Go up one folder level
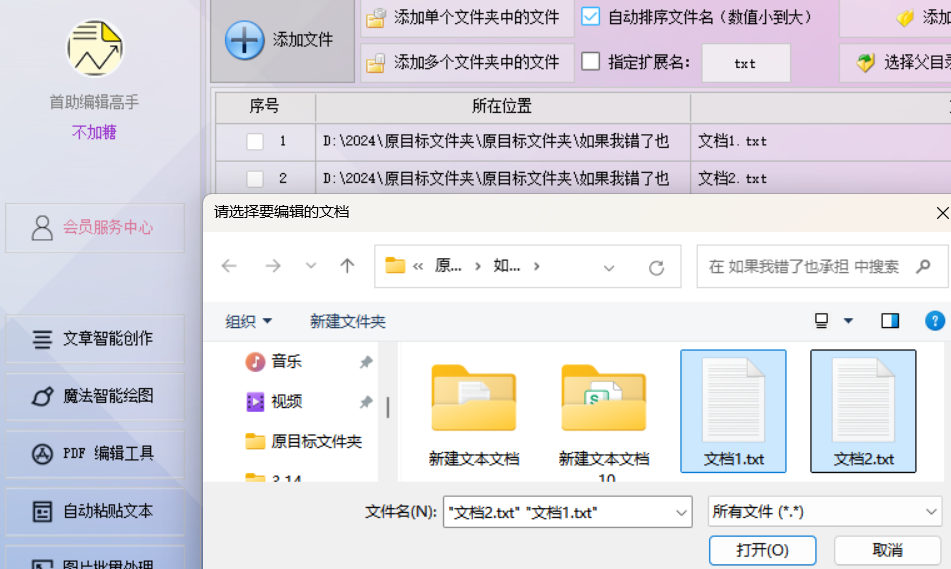The width and height of the screenshot is (951, 569). pos(347,266)
